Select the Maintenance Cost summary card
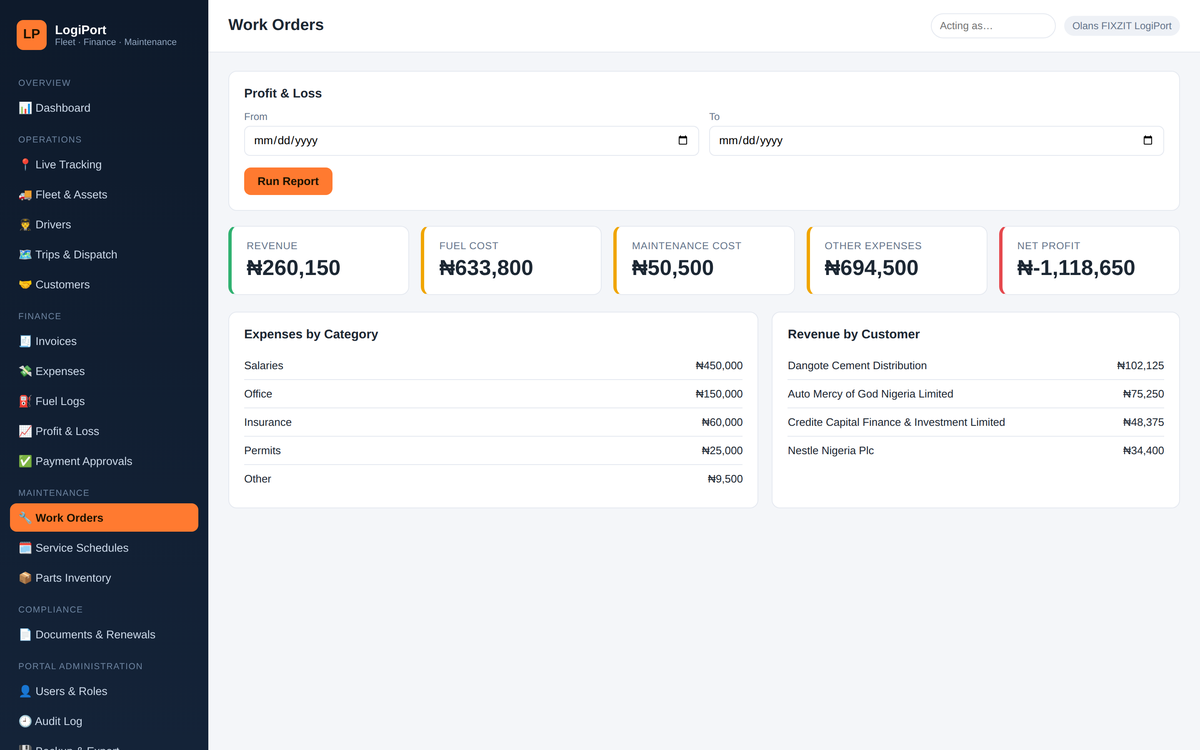The height and width of the screenshot is (750, 1200). (x=704, y=260)
